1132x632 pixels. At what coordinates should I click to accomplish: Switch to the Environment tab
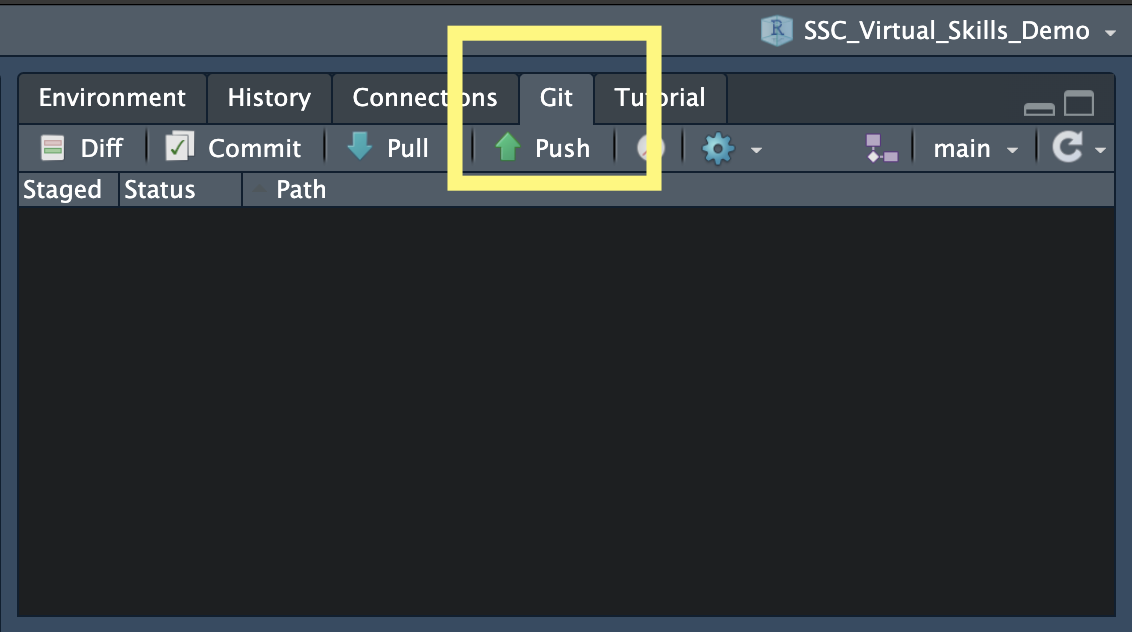112,98
